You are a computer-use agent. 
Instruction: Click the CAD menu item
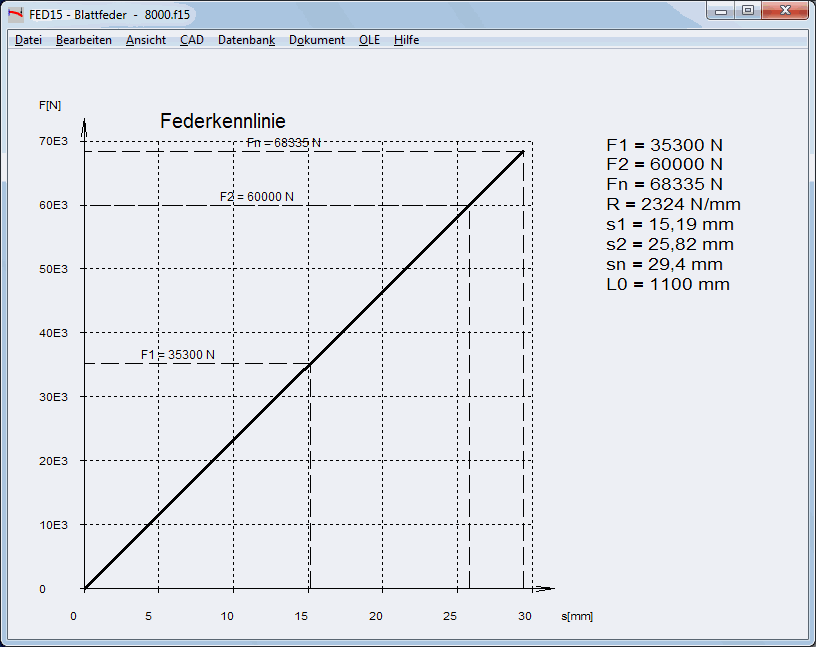[191, 40]
